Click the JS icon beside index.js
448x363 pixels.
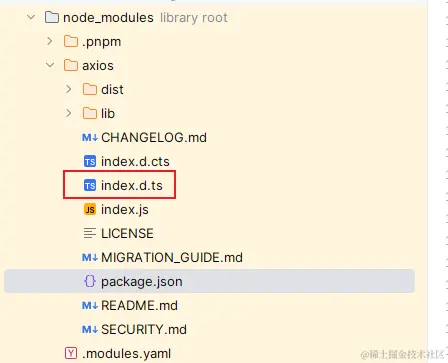(x=90, y=209)
